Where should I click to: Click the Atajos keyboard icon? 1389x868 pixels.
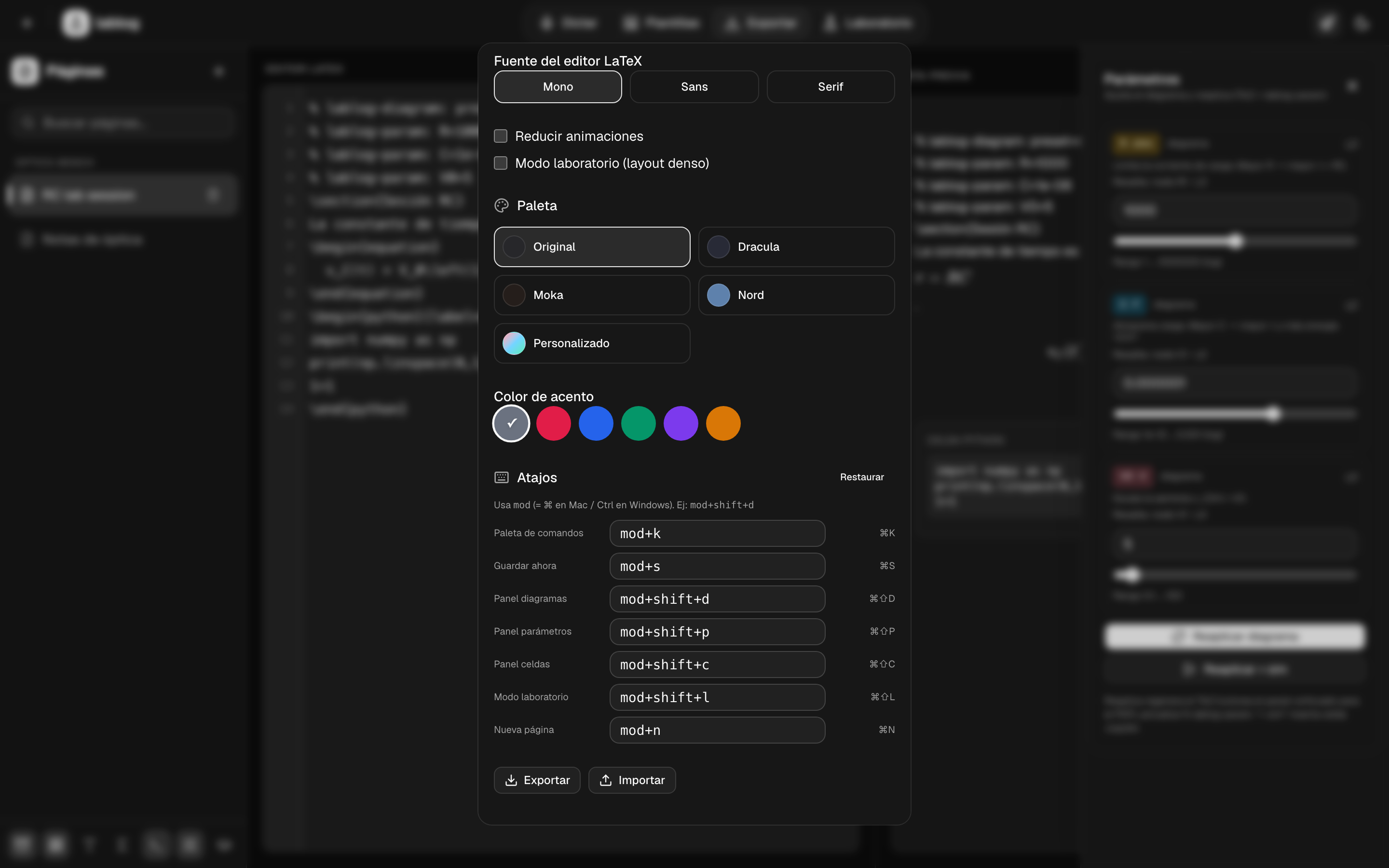click(x=501, y=477)
